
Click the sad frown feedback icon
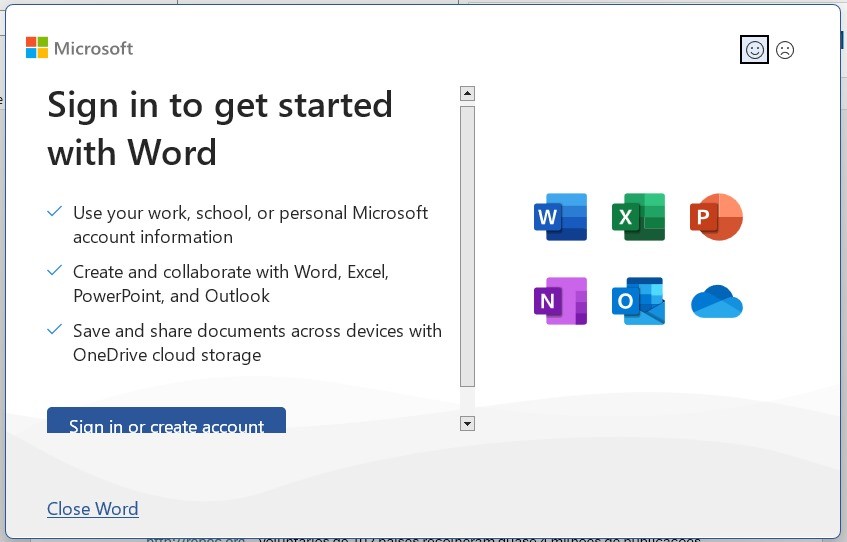click(785, 50)
